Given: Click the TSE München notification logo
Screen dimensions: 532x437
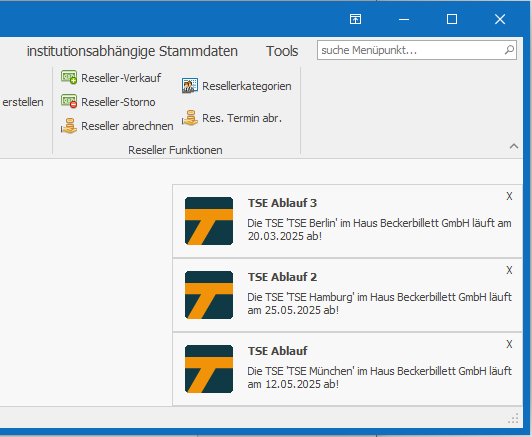Looking at the screenshot, I should coord(209,369).
